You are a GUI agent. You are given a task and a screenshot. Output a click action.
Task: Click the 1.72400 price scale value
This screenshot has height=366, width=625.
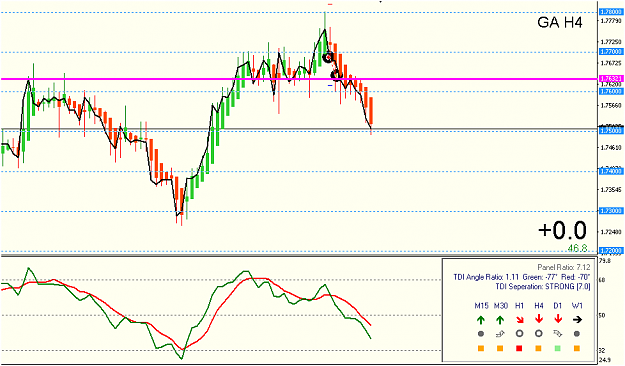[611, 232]
